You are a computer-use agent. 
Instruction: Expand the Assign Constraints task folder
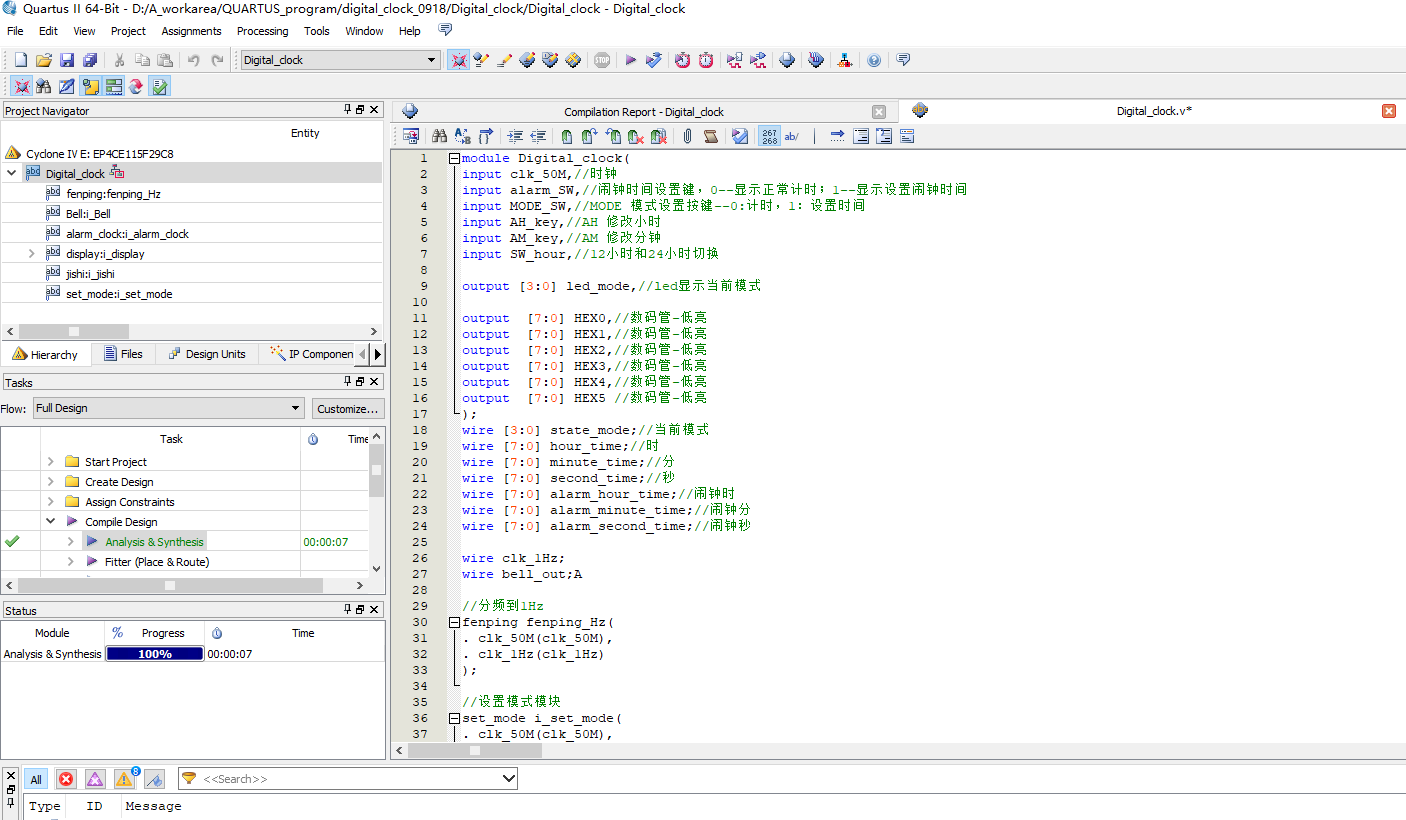pyautogui.click(x=51, y=501)
